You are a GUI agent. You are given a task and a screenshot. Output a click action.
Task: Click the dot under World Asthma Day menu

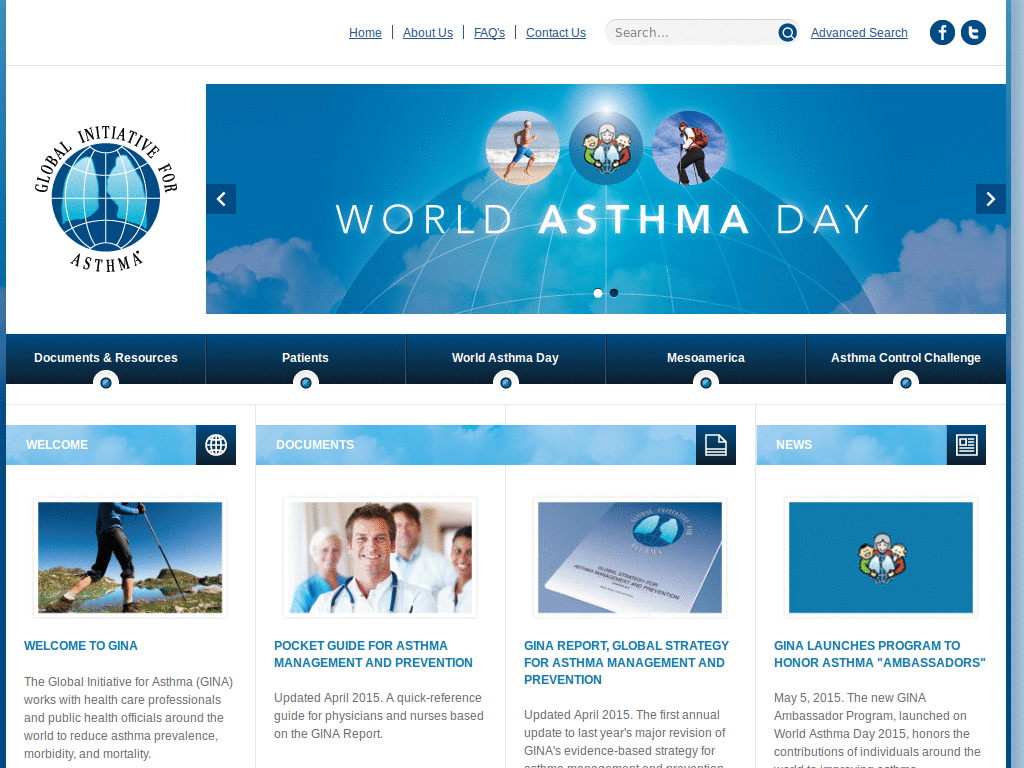pyautogui.click(x=505, y=383)
